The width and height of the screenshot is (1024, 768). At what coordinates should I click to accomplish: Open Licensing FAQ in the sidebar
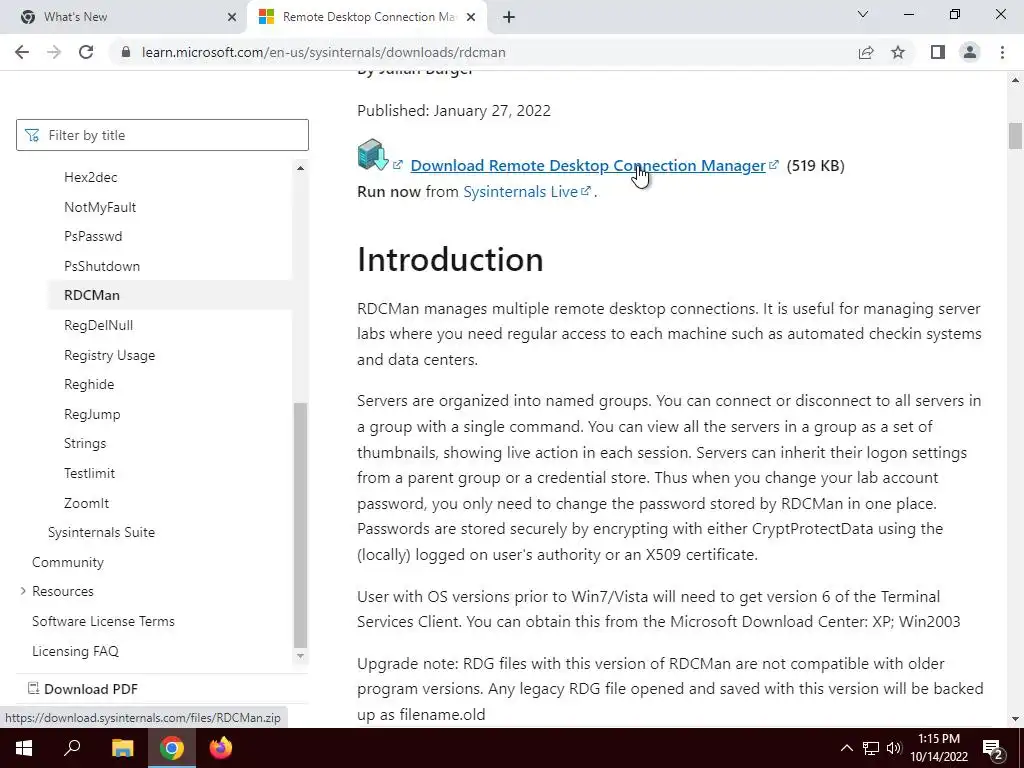[x=75, y=651]
